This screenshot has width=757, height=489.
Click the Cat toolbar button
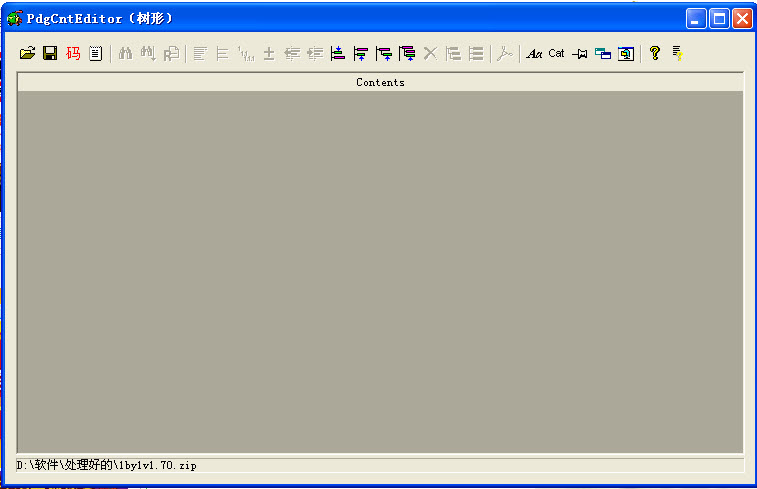coord(556,54)
